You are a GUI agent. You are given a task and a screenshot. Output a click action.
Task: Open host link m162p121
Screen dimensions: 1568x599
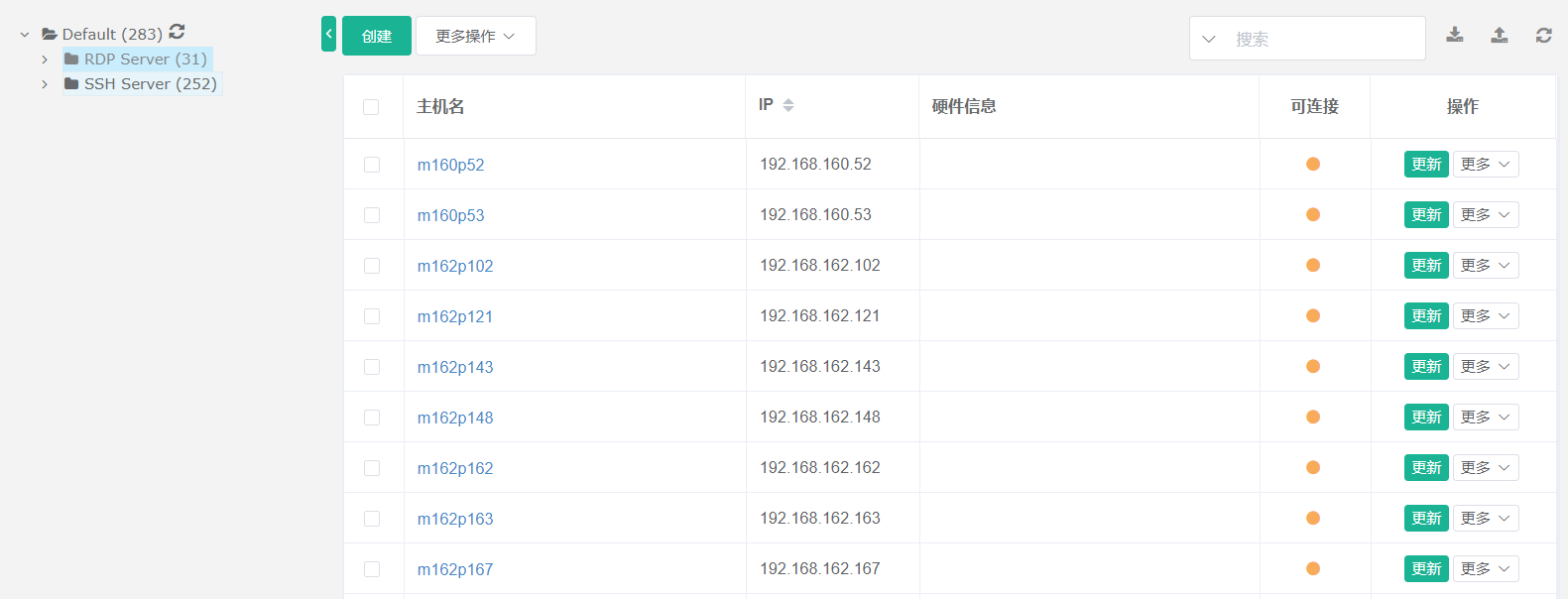[455, 316]
